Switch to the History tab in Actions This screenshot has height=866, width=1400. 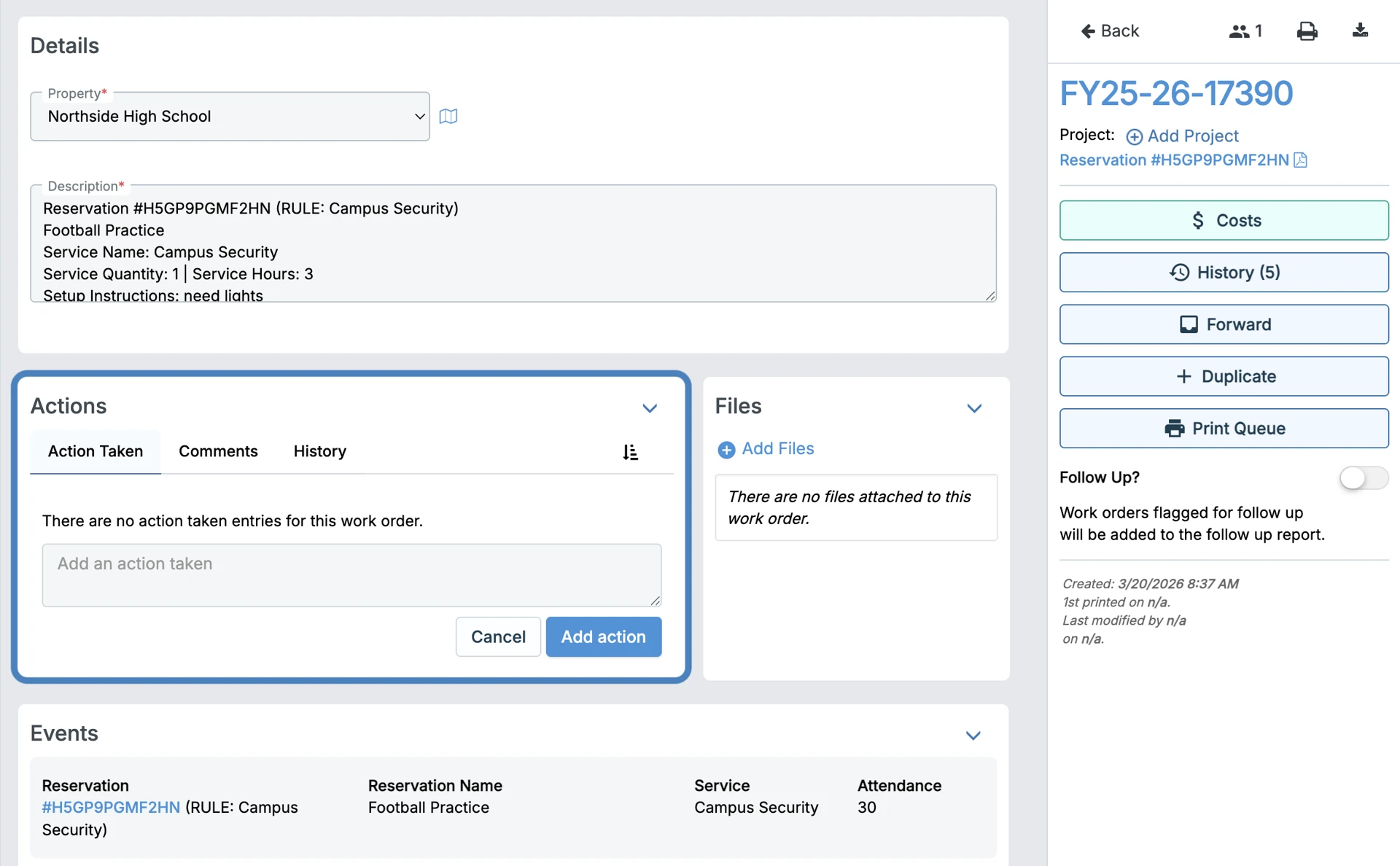[x=319, y=451]
